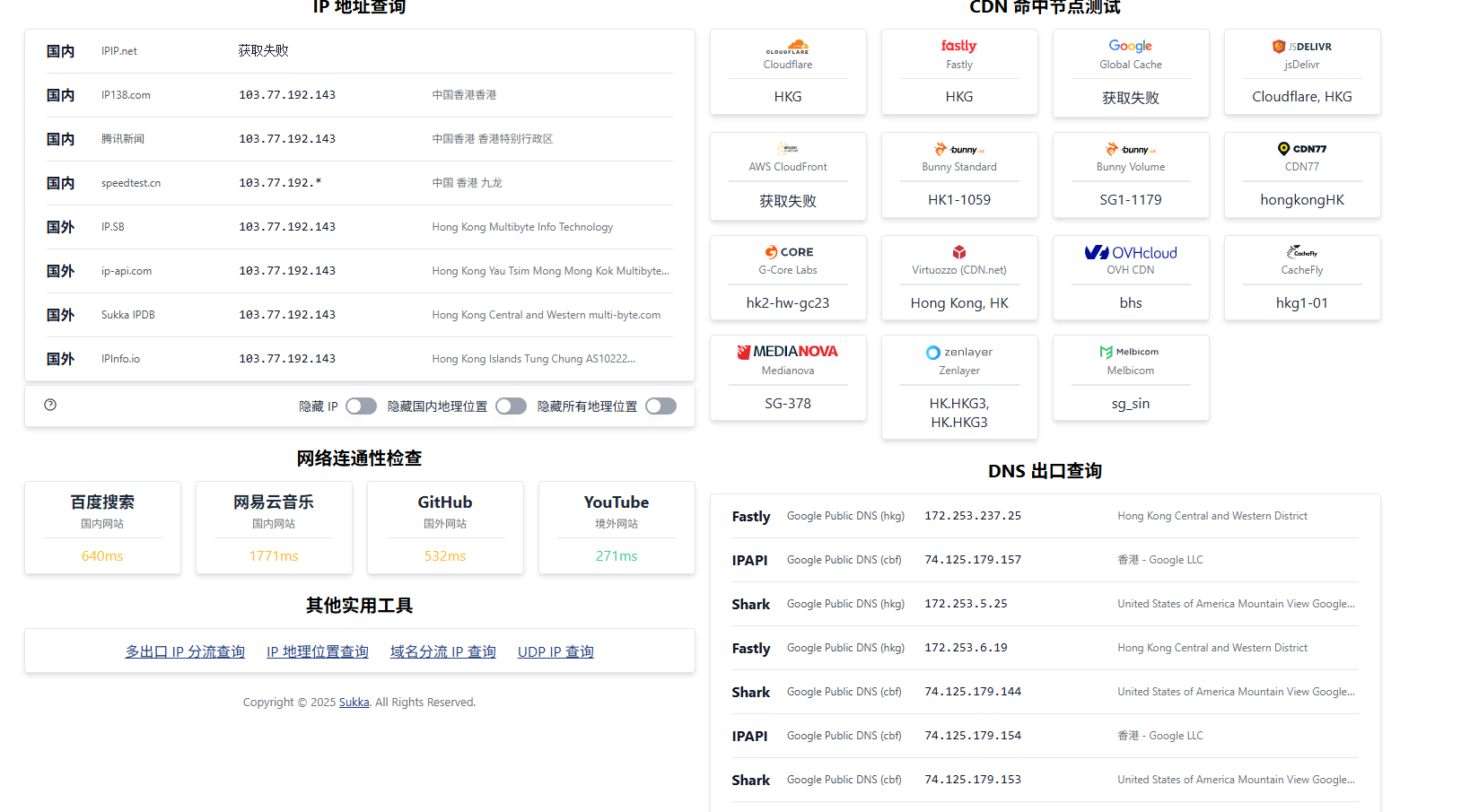Viewport: 1461px width, 812px height.
Task: Click the Cloudflare CDN node card icon
Action: tap(788, 45)
